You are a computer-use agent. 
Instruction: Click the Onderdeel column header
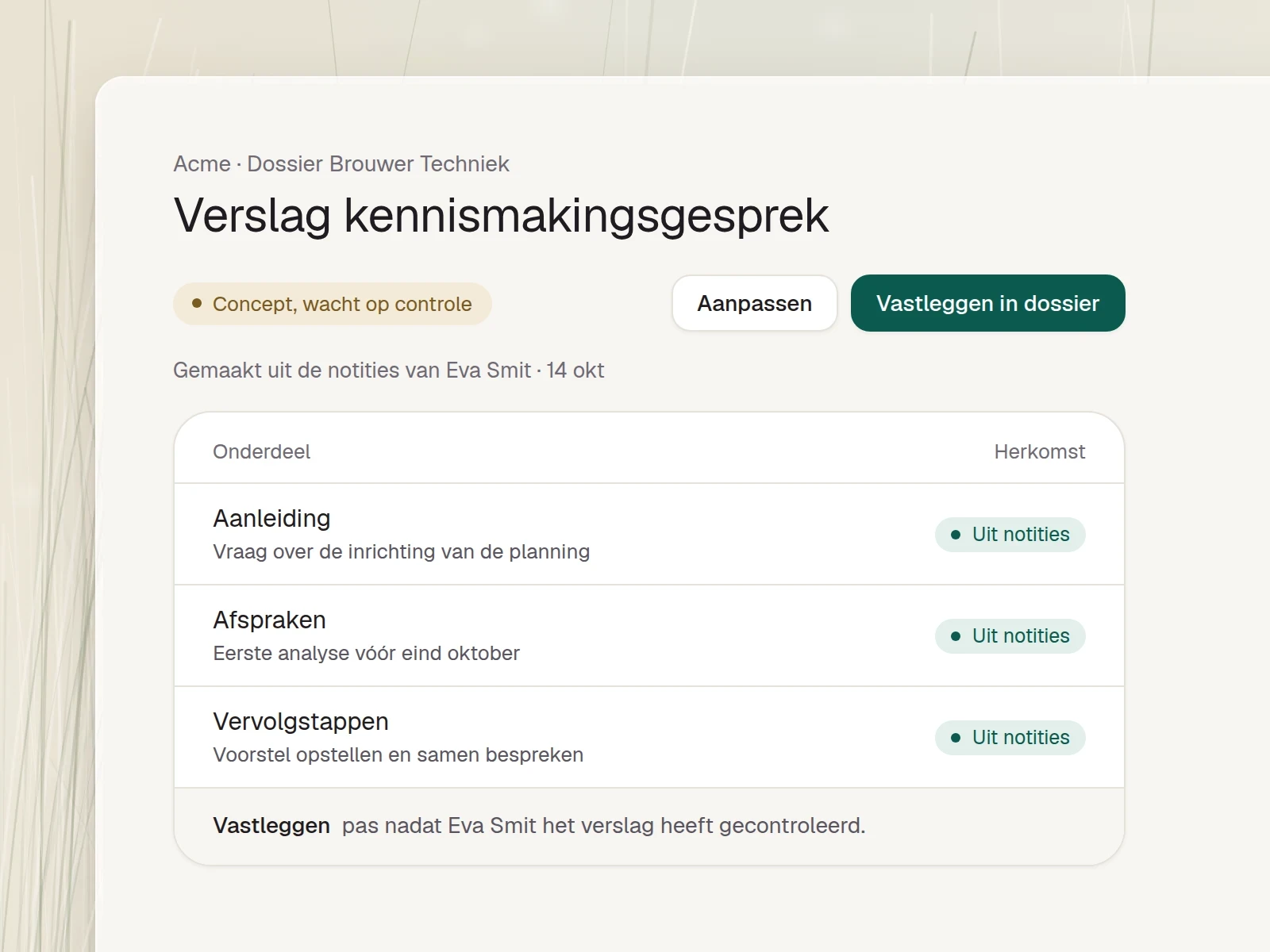click(x=261, y=451)
